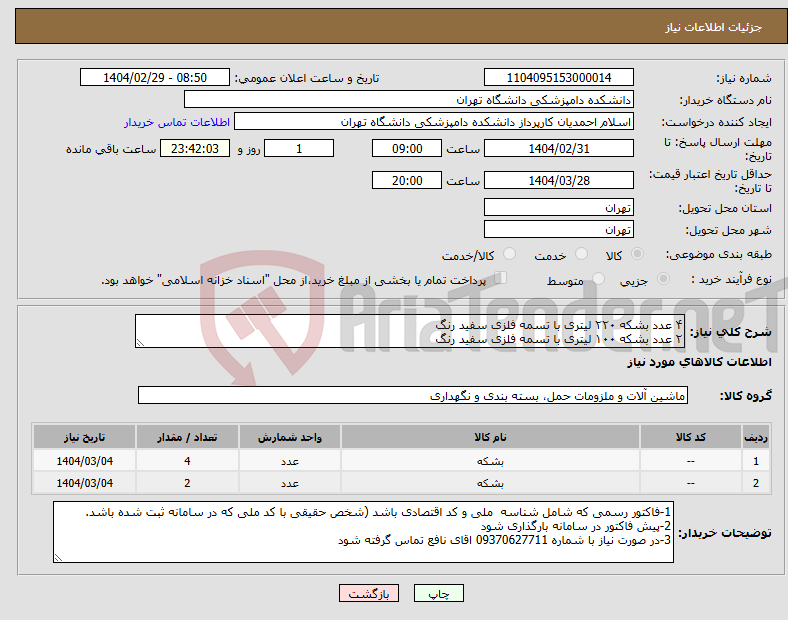The height and width of the screenshot is (620, 788).
Task: Click the بشکه name cell in row 2
Action: coord(490,483)
